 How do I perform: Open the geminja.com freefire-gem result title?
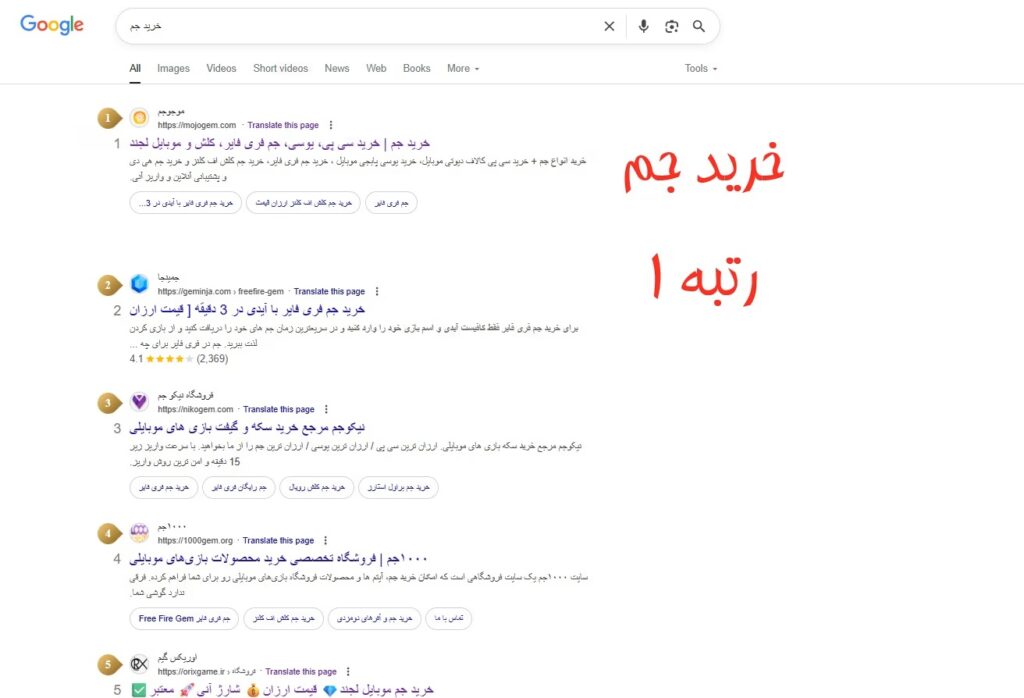247,309
